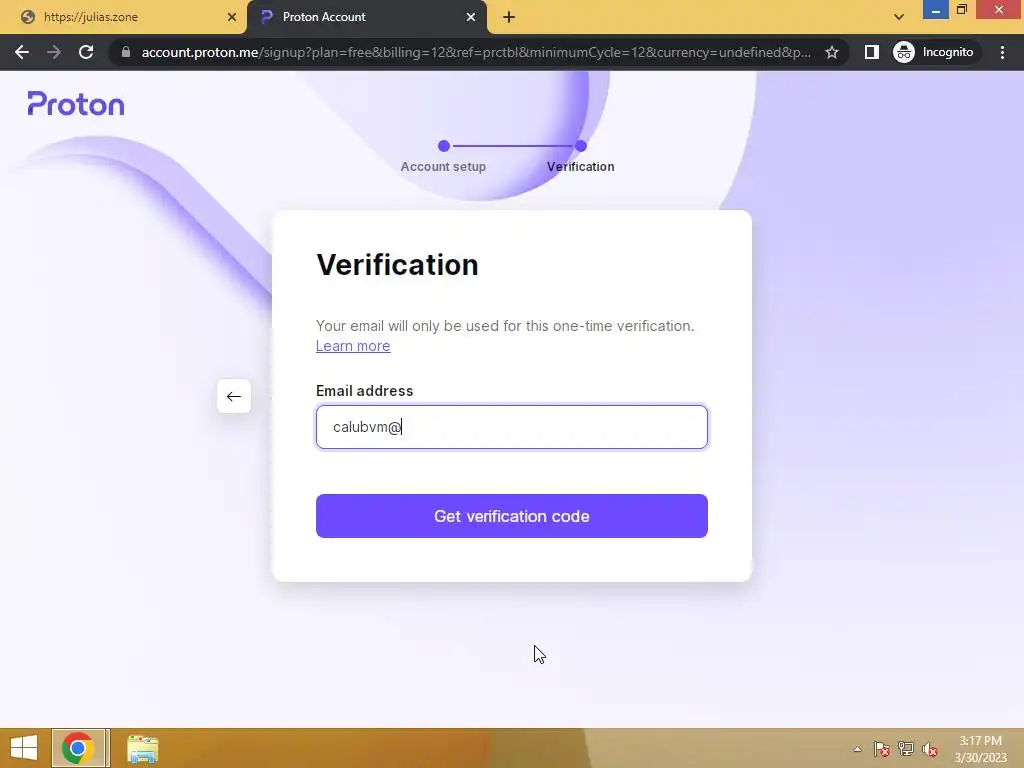Click browser back arrow
Viewport: 1024px width, 768px height.
pyautogui.click(x=22, y=52)
